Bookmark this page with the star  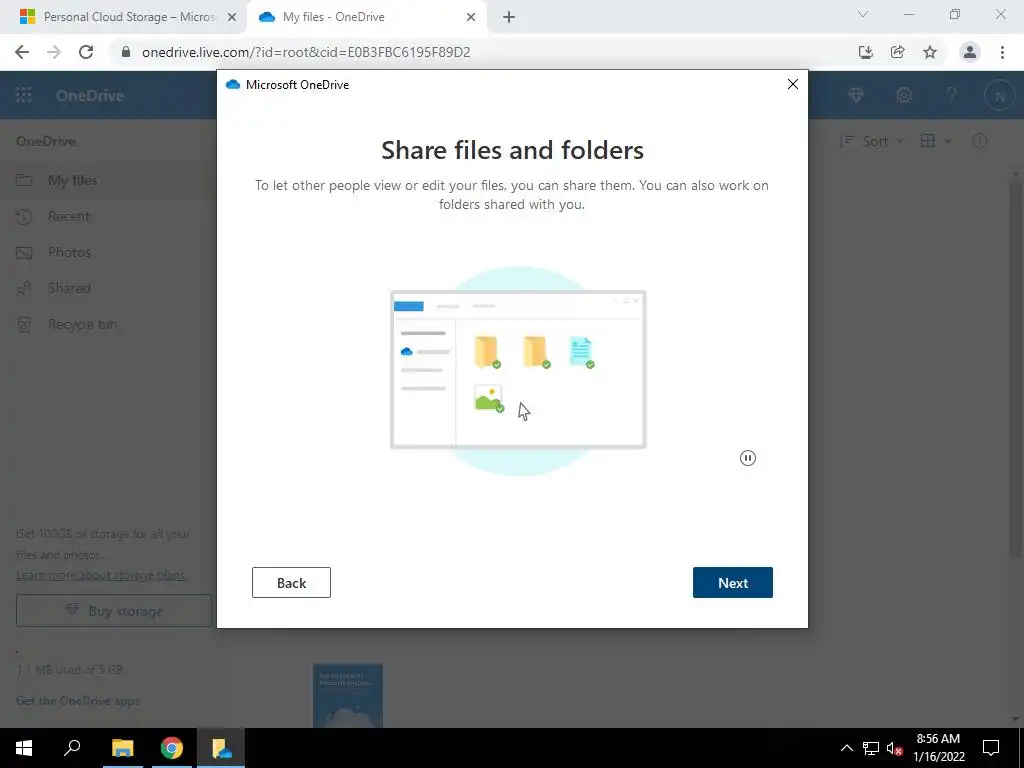(930, 52)
